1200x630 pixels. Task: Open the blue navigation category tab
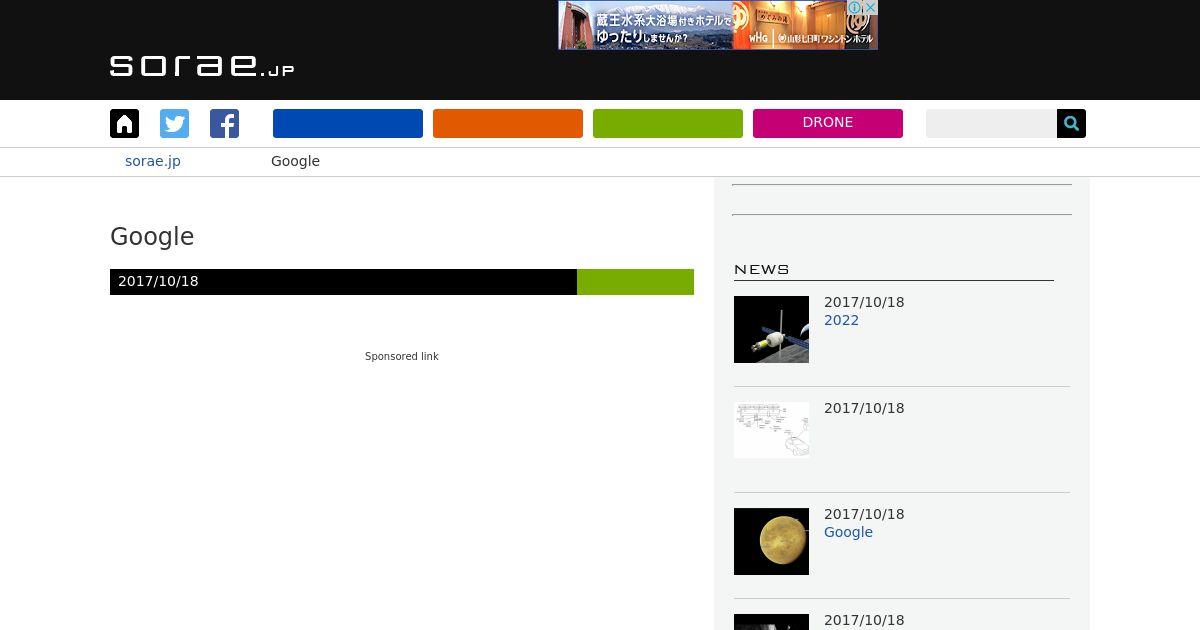click(348, 123)
